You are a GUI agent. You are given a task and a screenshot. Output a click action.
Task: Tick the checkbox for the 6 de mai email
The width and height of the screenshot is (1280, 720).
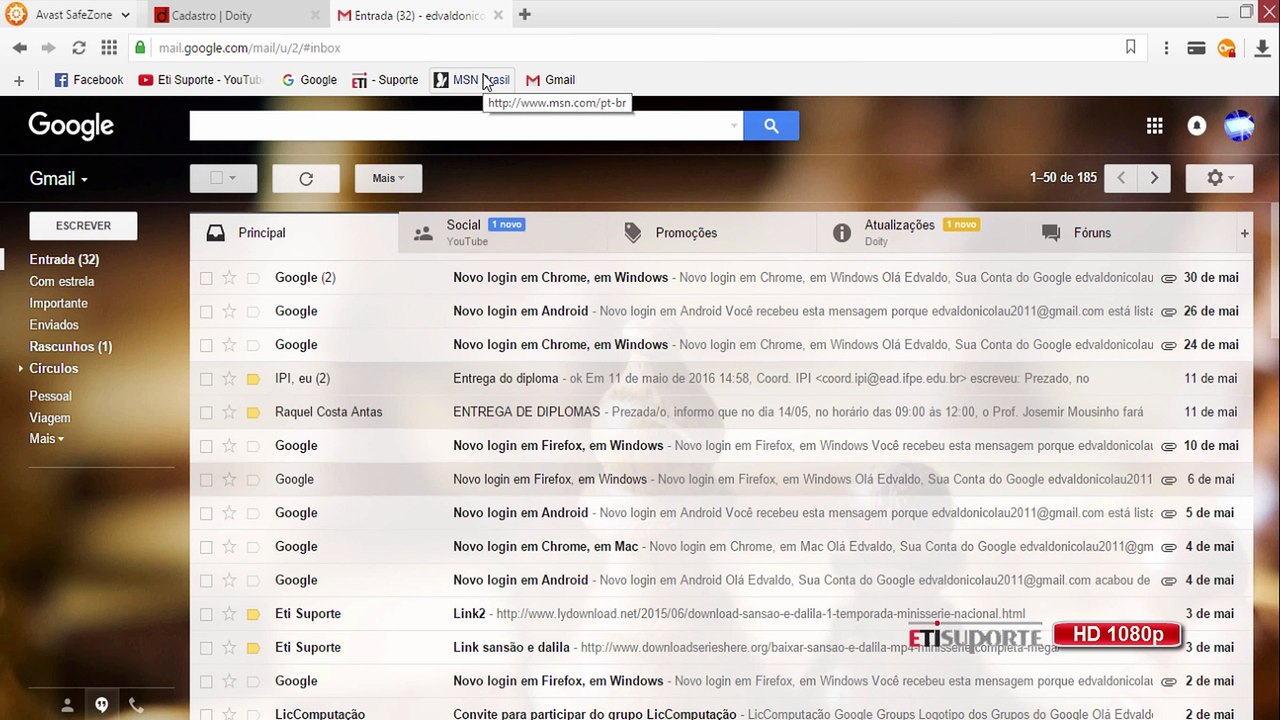206,479
